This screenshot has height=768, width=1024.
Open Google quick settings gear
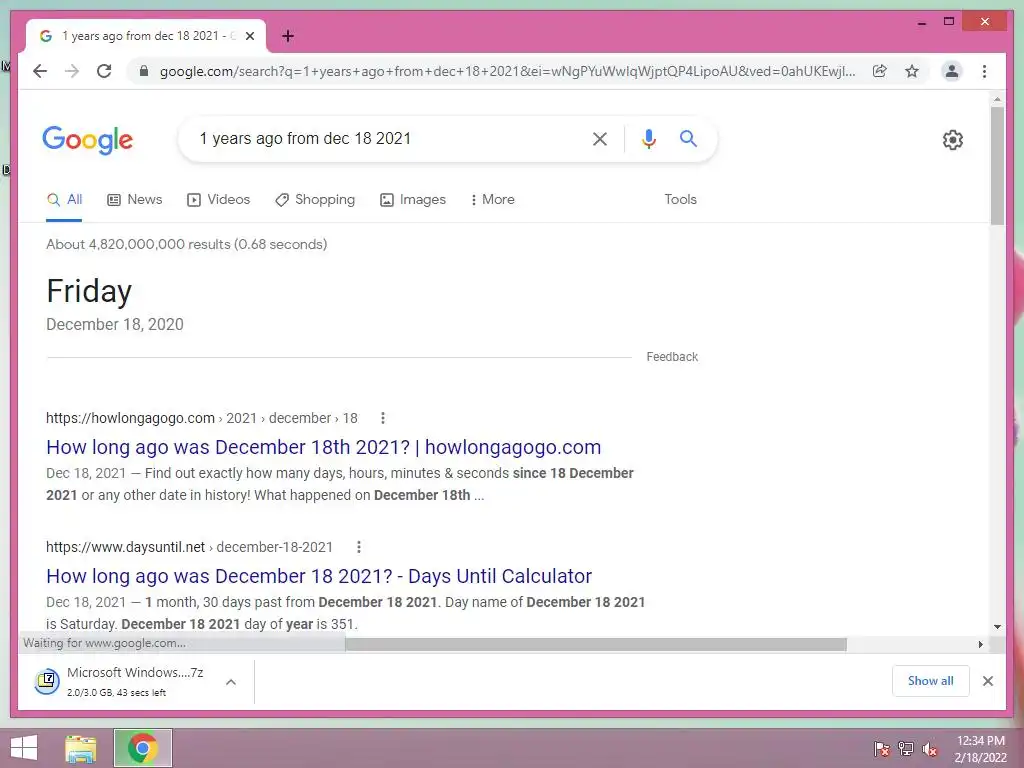coord(953,140)
